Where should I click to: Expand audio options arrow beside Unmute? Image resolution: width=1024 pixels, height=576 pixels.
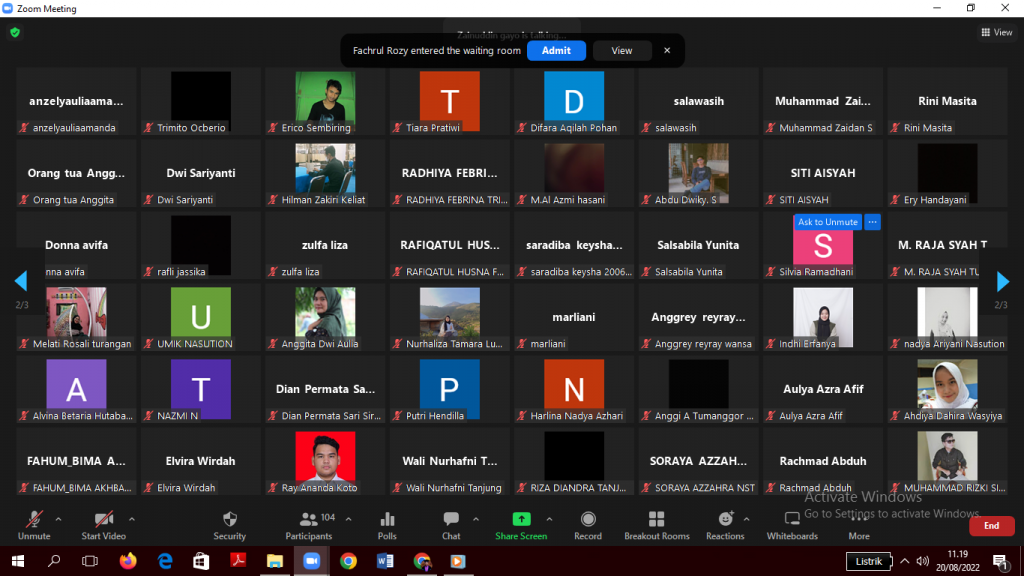pos(58,519)
